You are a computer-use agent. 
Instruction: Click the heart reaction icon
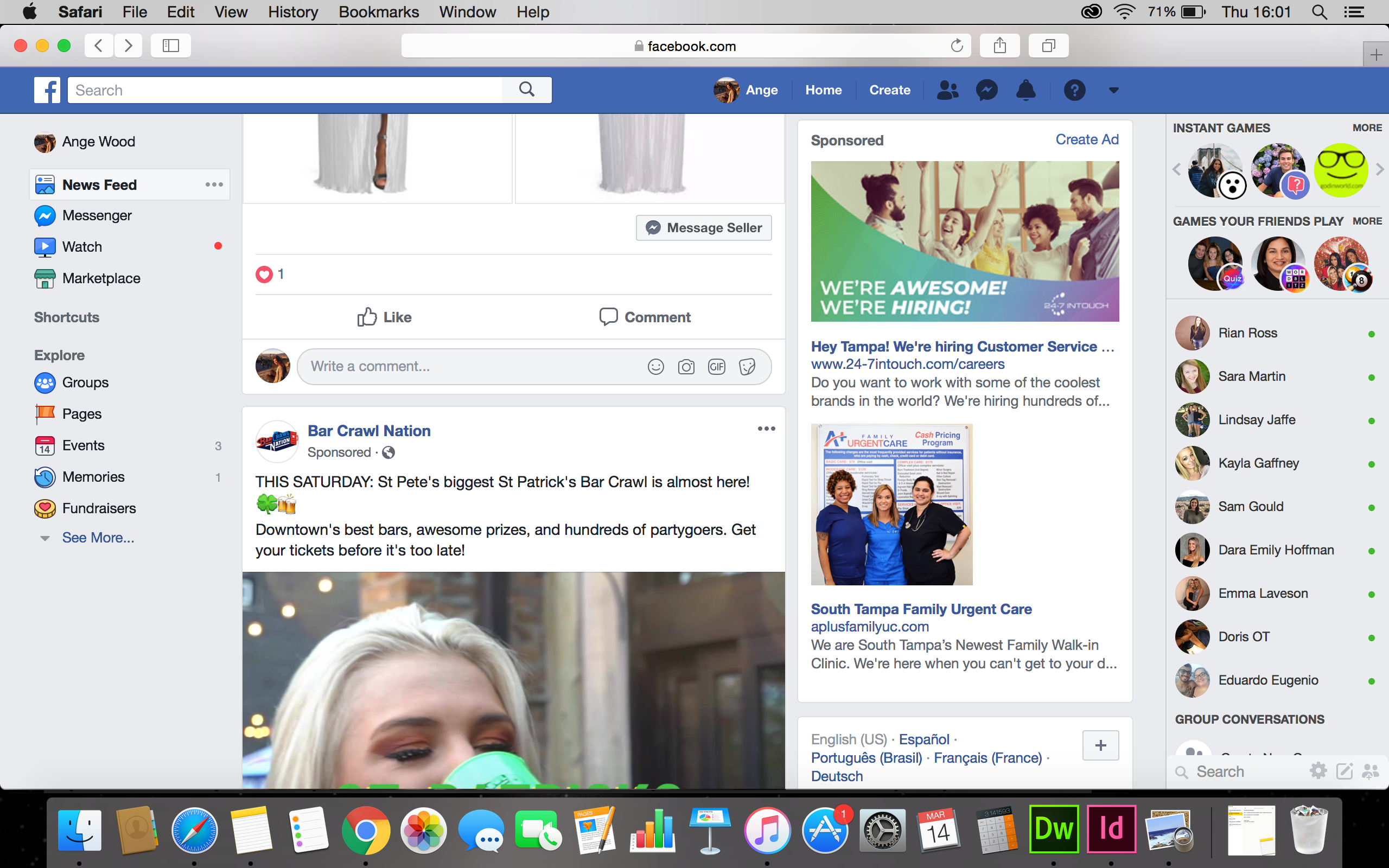click(x=264, y=275)
